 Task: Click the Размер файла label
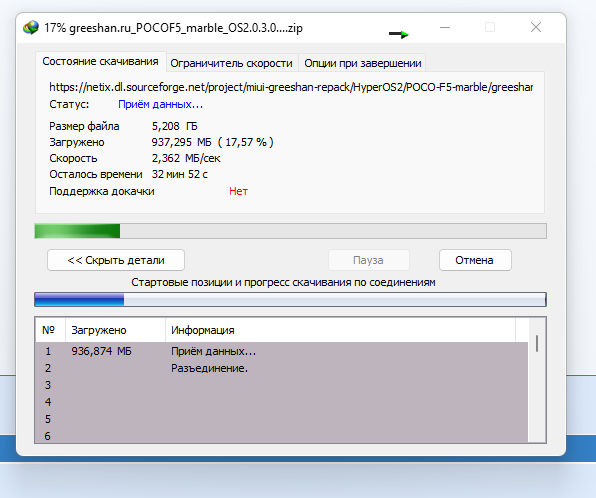[x=84, y=126]
